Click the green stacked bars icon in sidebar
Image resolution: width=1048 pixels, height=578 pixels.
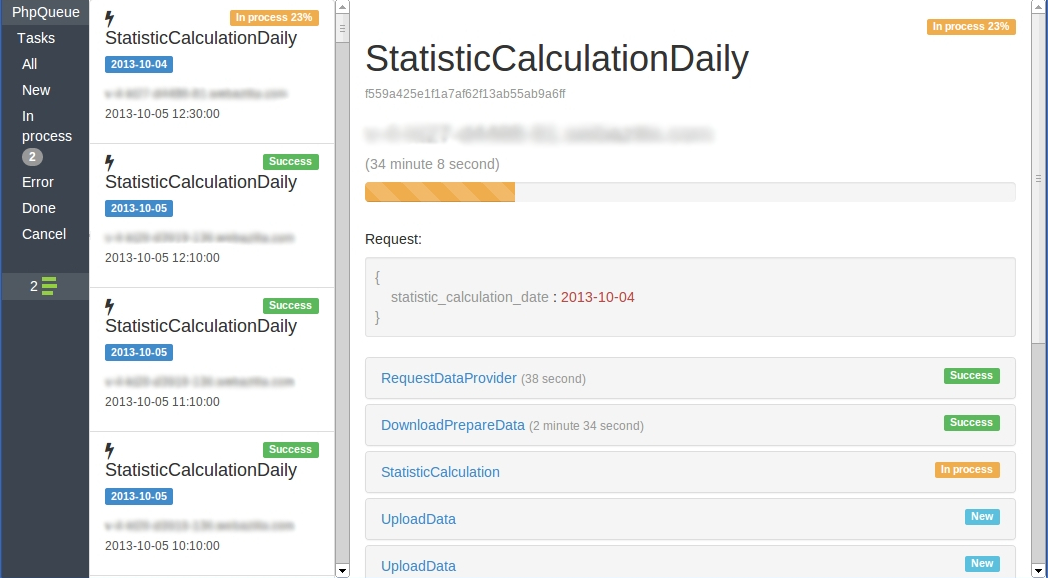coord(49,287)
